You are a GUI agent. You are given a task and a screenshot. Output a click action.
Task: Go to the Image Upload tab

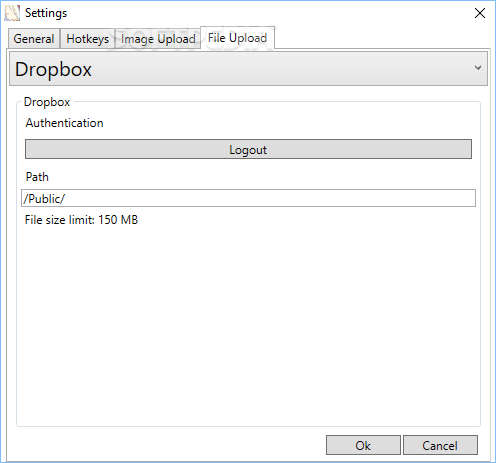point(158,39)
